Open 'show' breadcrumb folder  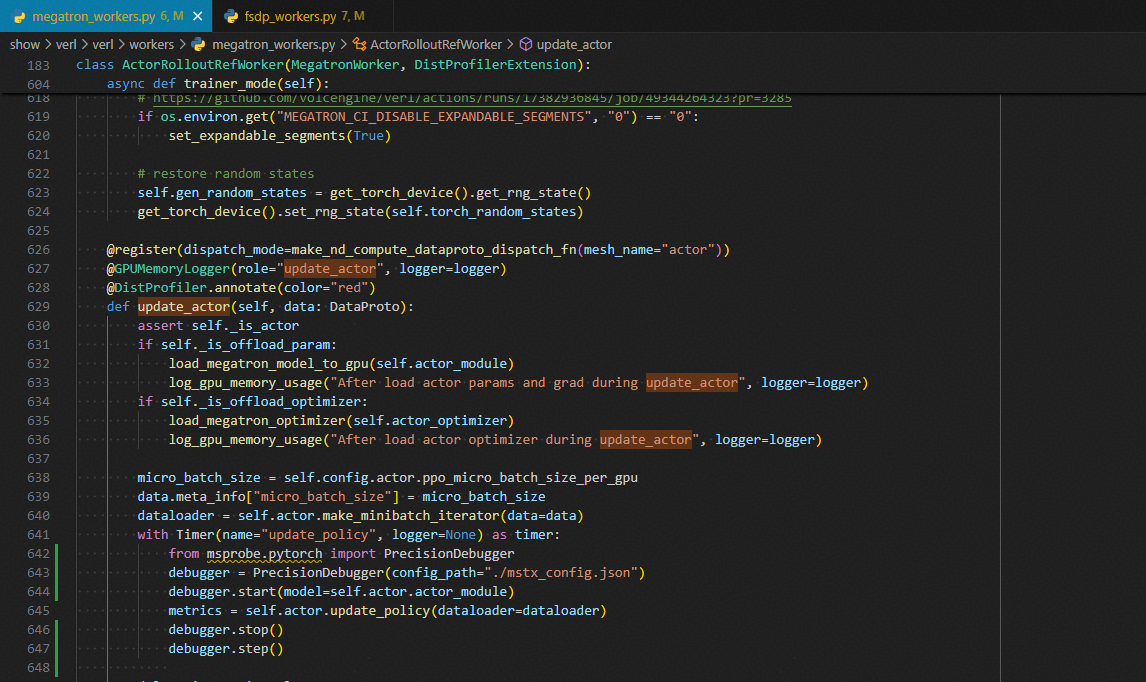pyautogui.click(x=25, y=45)
